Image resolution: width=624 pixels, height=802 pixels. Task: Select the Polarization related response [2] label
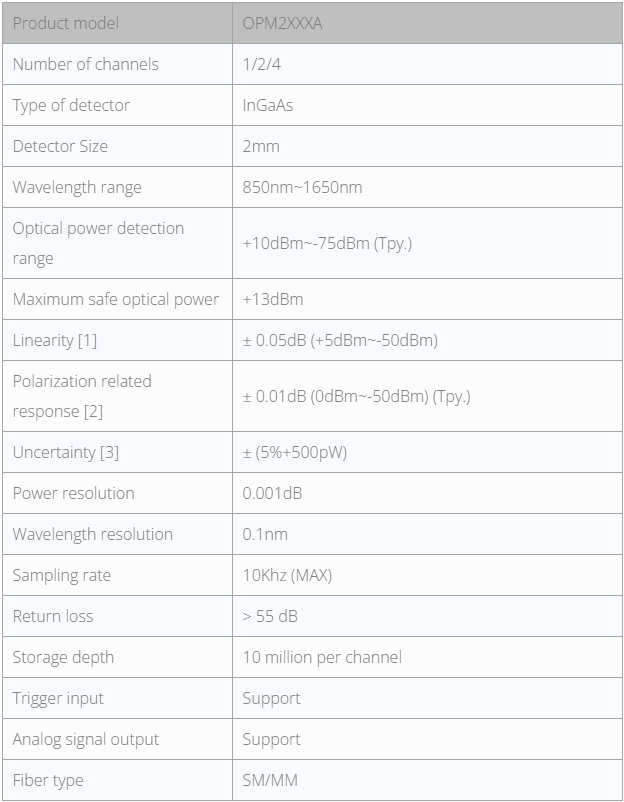tap(82, 396)
